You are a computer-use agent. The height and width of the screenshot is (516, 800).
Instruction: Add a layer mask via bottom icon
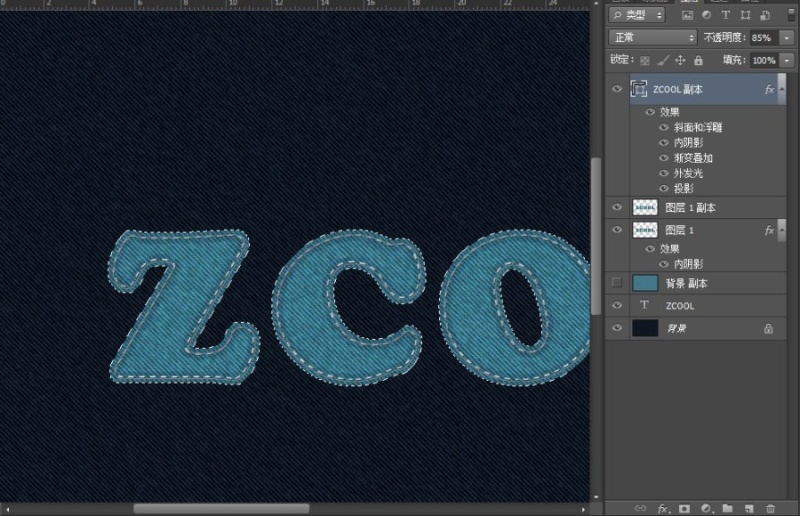coord(684,508)
